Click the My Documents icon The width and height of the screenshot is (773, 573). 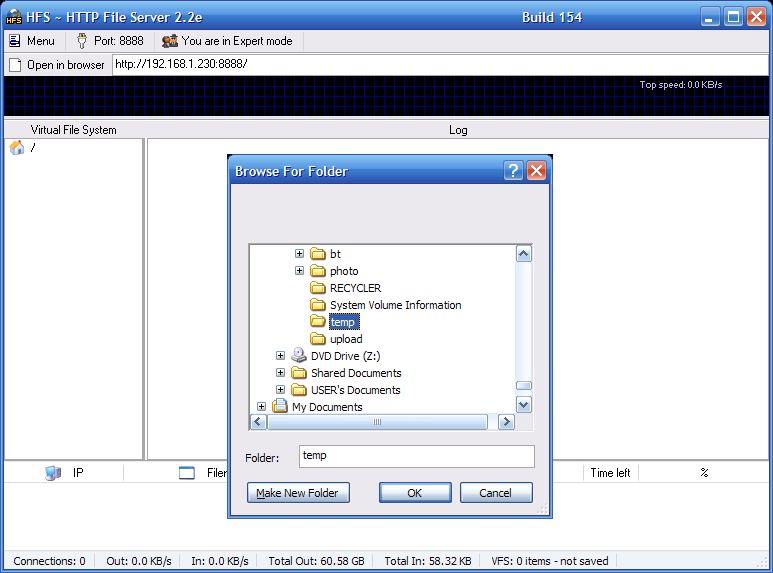[280, 407]
